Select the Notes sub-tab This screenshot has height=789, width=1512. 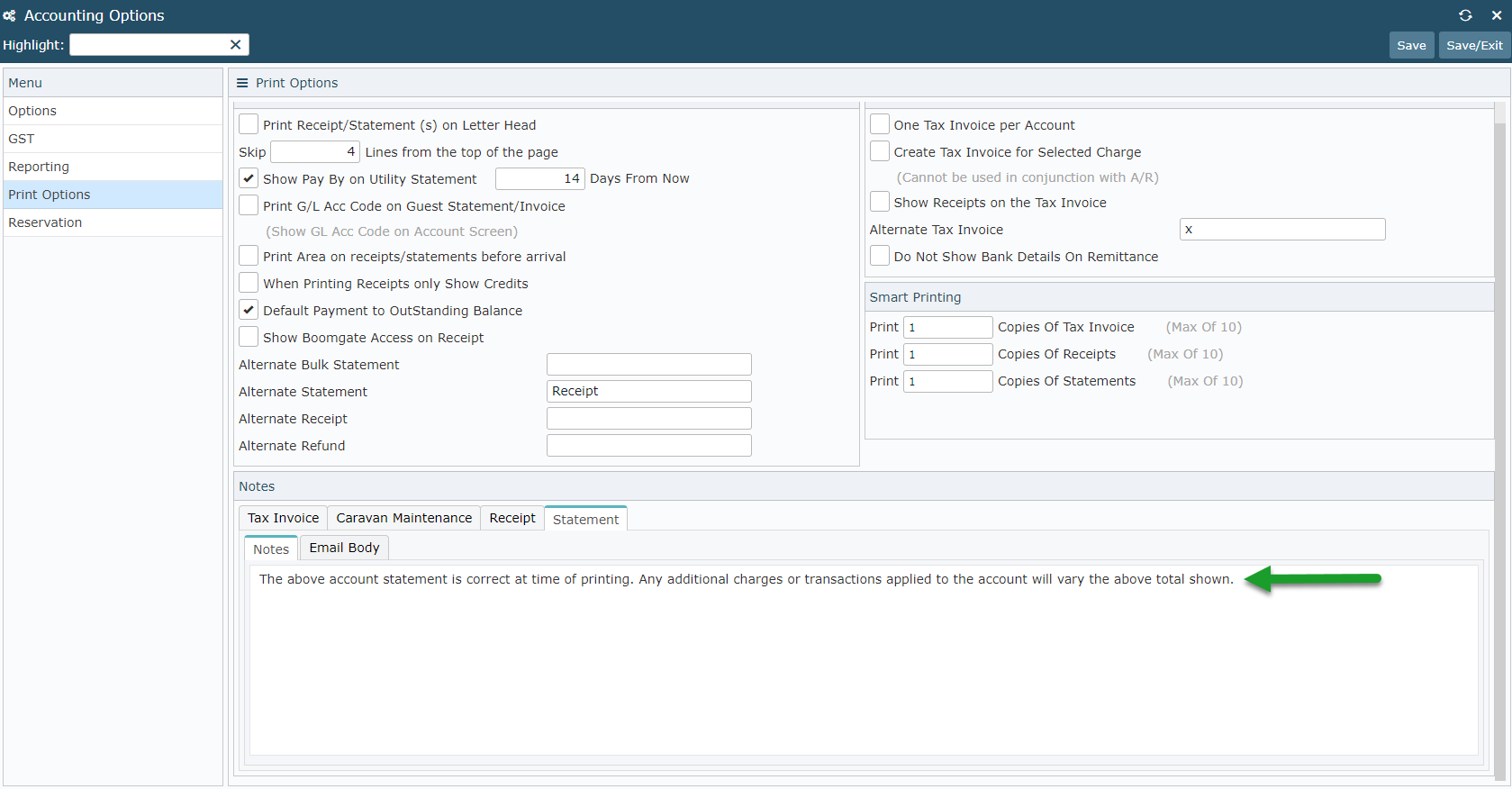tap(271, 549)
